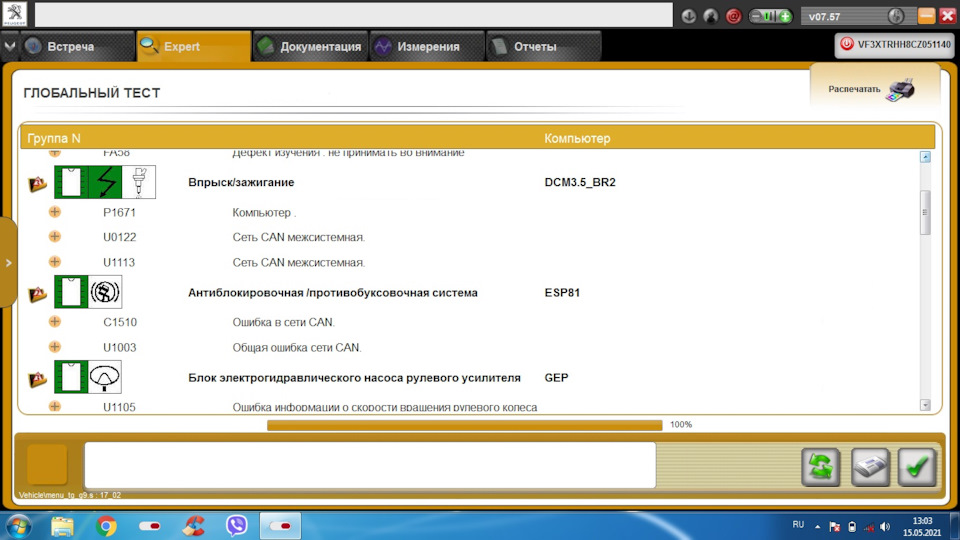Switch to the Expert tab
The width and height of the screenshot is (960, 540).
pyautogui.click(x=193, y=47)
